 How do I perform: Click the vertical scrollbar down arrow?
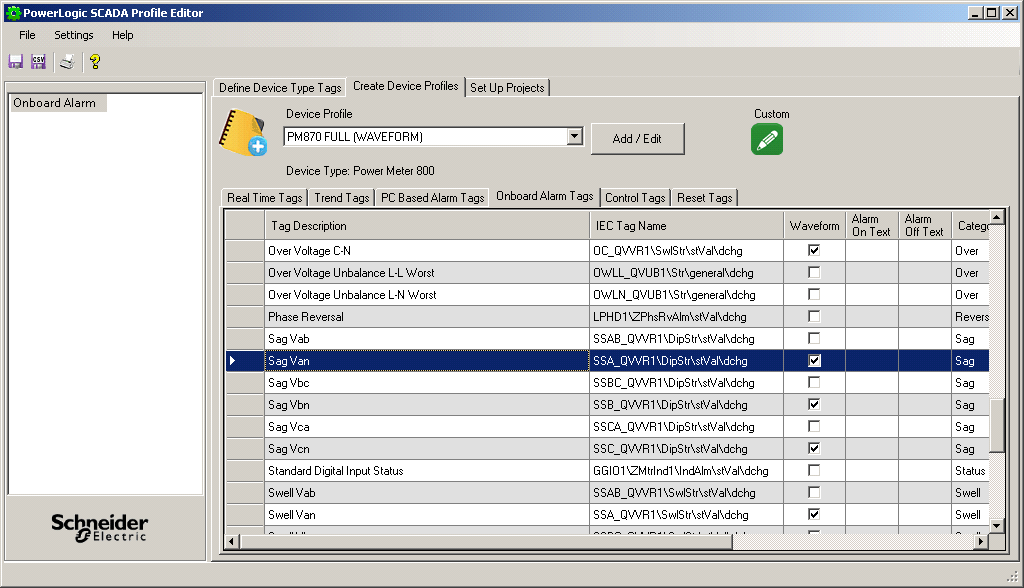click(x=997, y=525)
